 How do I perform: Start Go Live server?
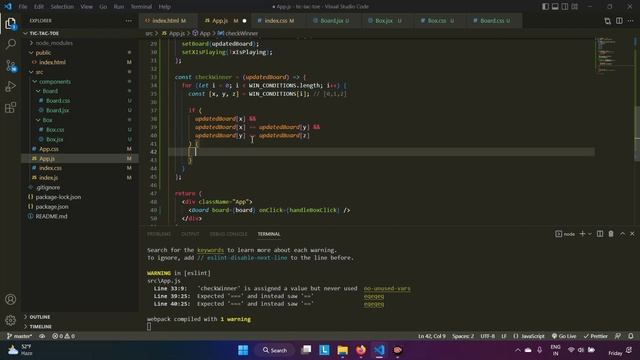coord(564,336)
